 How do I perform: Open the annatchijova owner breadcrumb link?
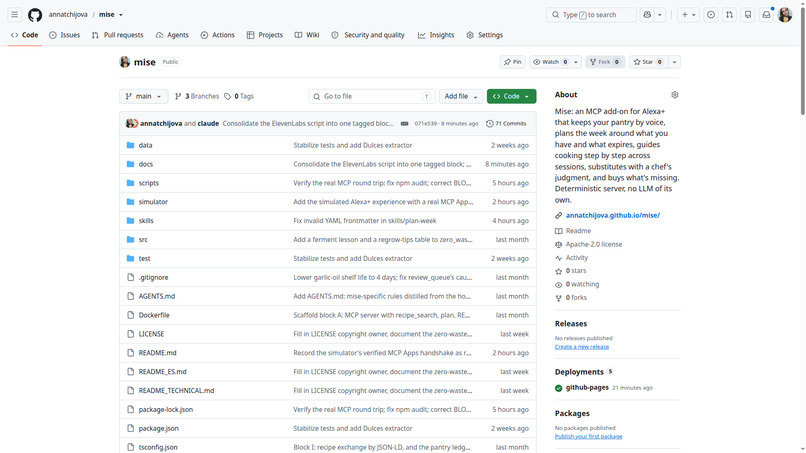pyautogui.click(x=68, y=14)
